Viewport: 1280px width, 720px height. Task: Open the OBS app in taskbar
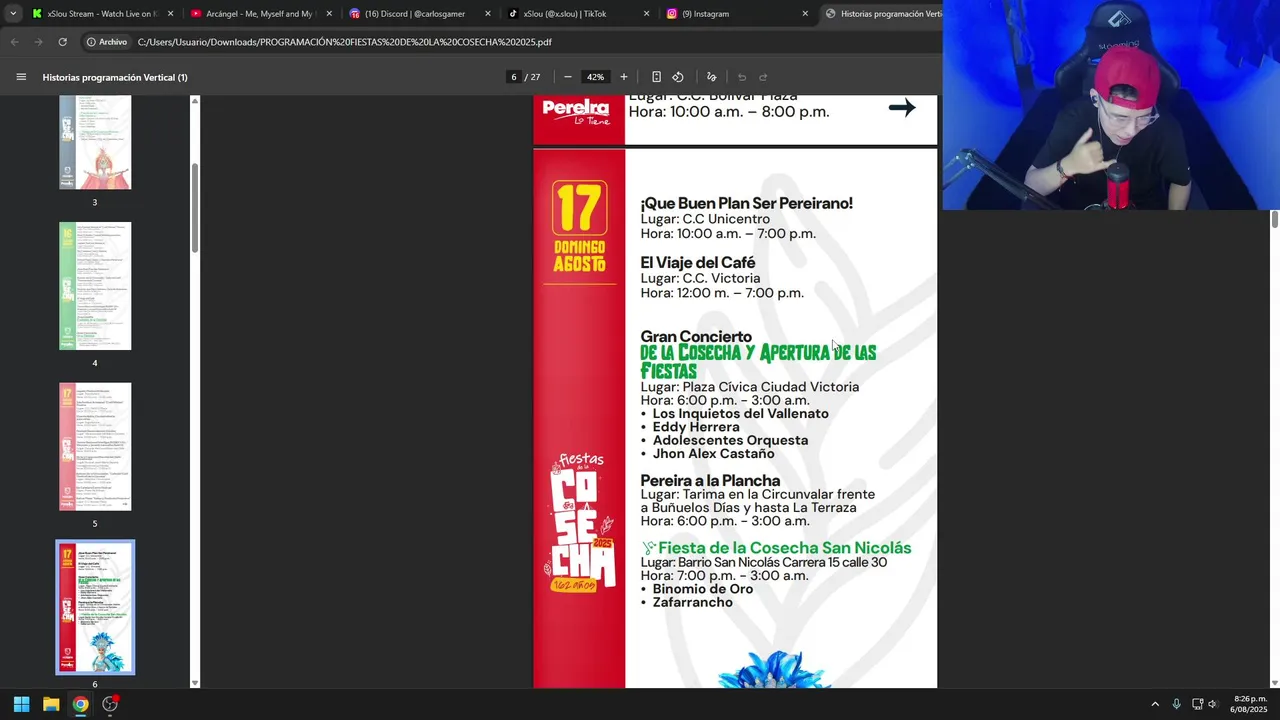110,704
